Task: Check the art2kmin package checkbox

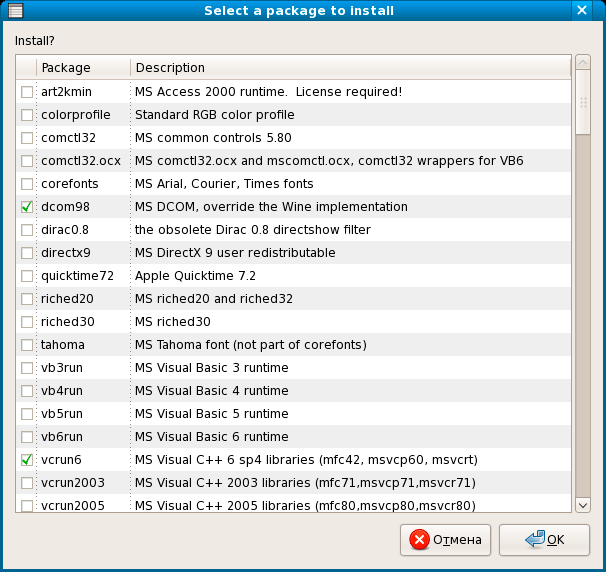Action: pos(27,92)
